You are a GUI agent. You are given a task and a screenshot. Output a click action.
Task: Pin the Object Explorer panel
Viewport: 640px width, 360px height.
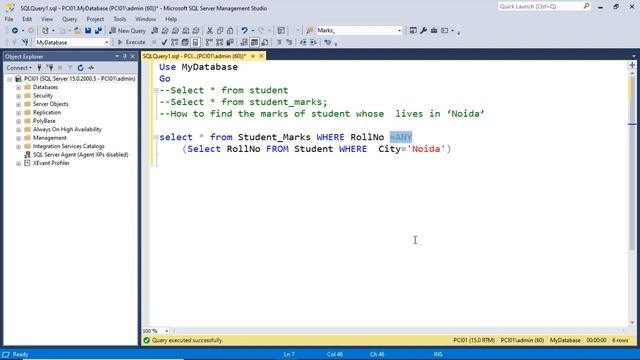125,56
